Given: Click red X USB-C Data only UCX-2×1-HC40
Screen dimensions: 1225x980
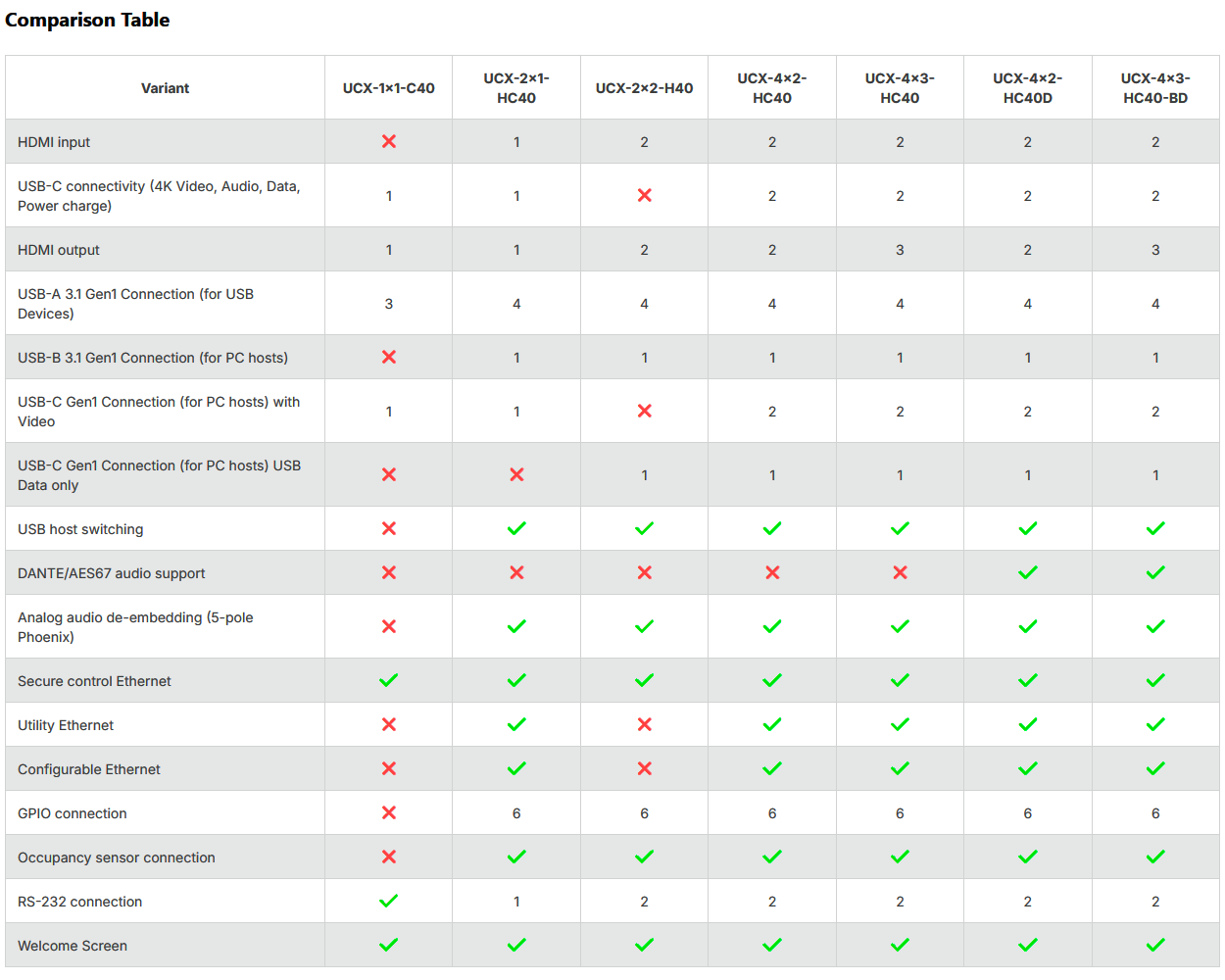Looking at the screenshot, I should point(516,474).
